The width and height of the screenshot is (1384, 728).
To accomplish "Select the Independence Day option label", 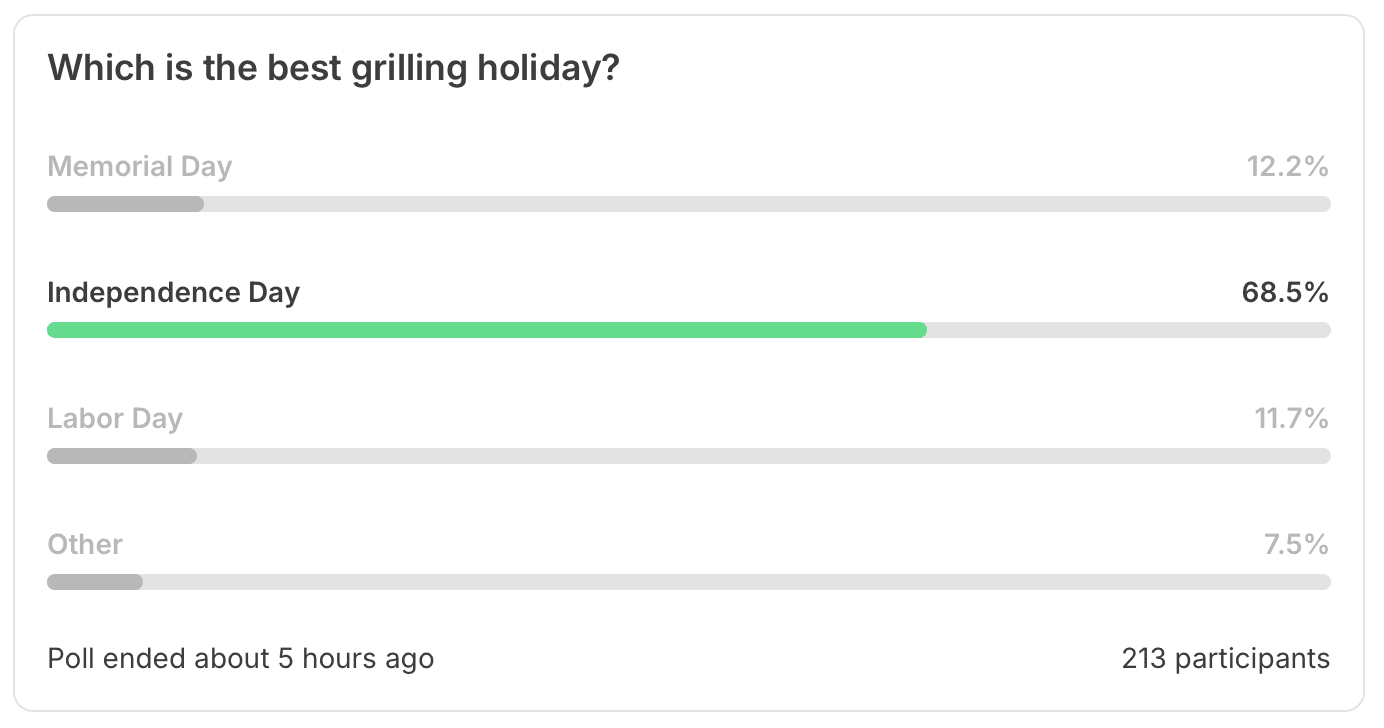I will pos(174,292).
